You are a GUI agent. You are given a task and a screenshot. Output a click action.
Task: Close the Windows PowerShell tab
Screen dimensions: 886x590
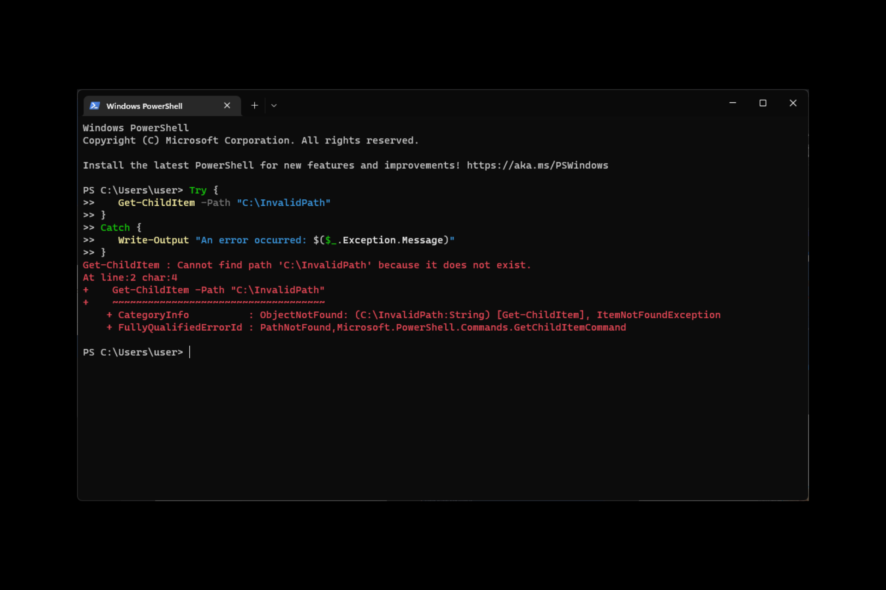(227, 105)
